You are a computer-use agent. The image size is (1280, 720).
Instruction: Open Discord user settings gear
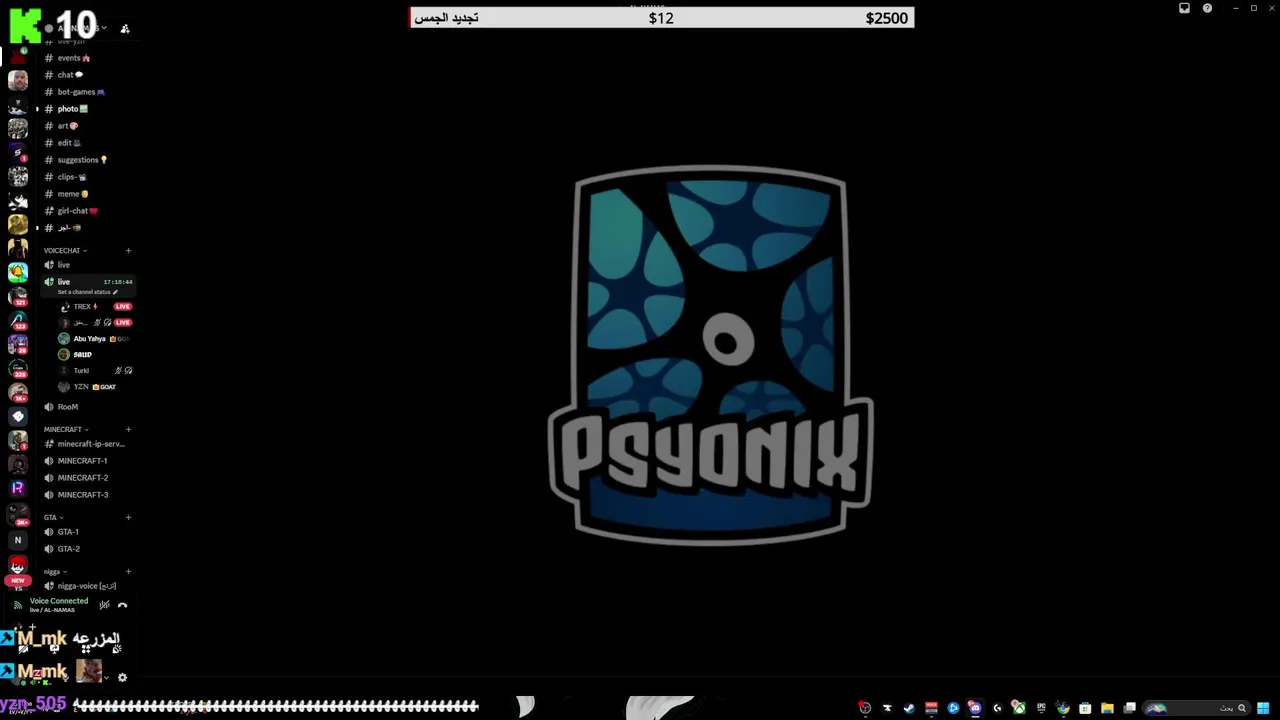[x=122, y=677]
